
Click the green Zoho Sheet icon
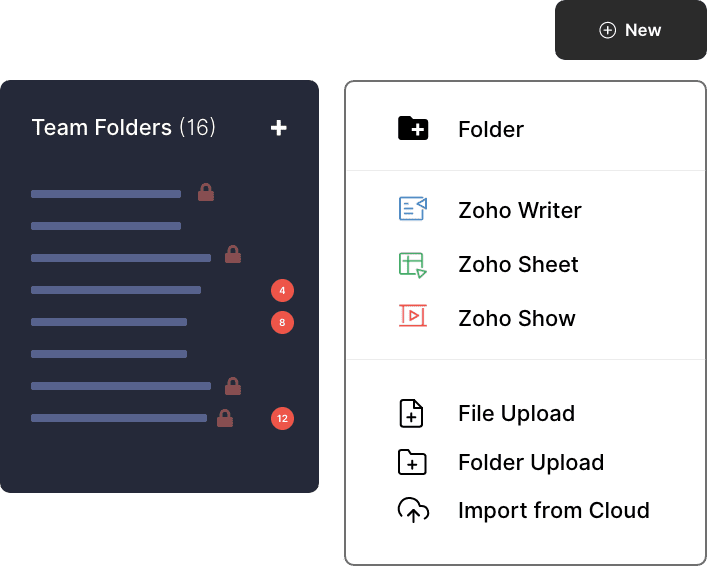413,265
